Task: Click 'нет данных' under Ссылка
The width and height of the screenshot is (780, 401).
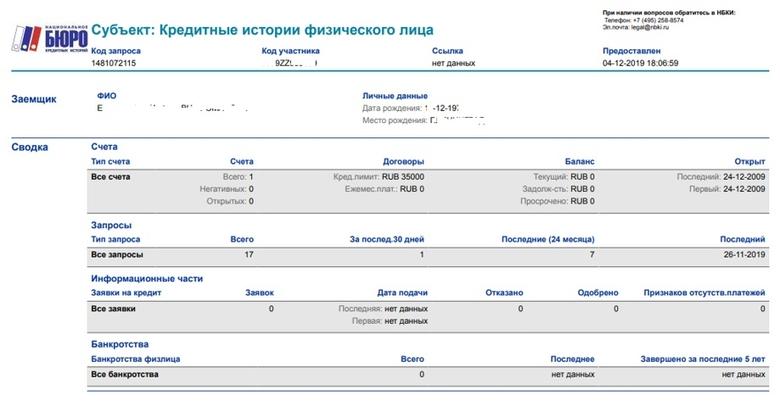Action: (x=453, y=63)
